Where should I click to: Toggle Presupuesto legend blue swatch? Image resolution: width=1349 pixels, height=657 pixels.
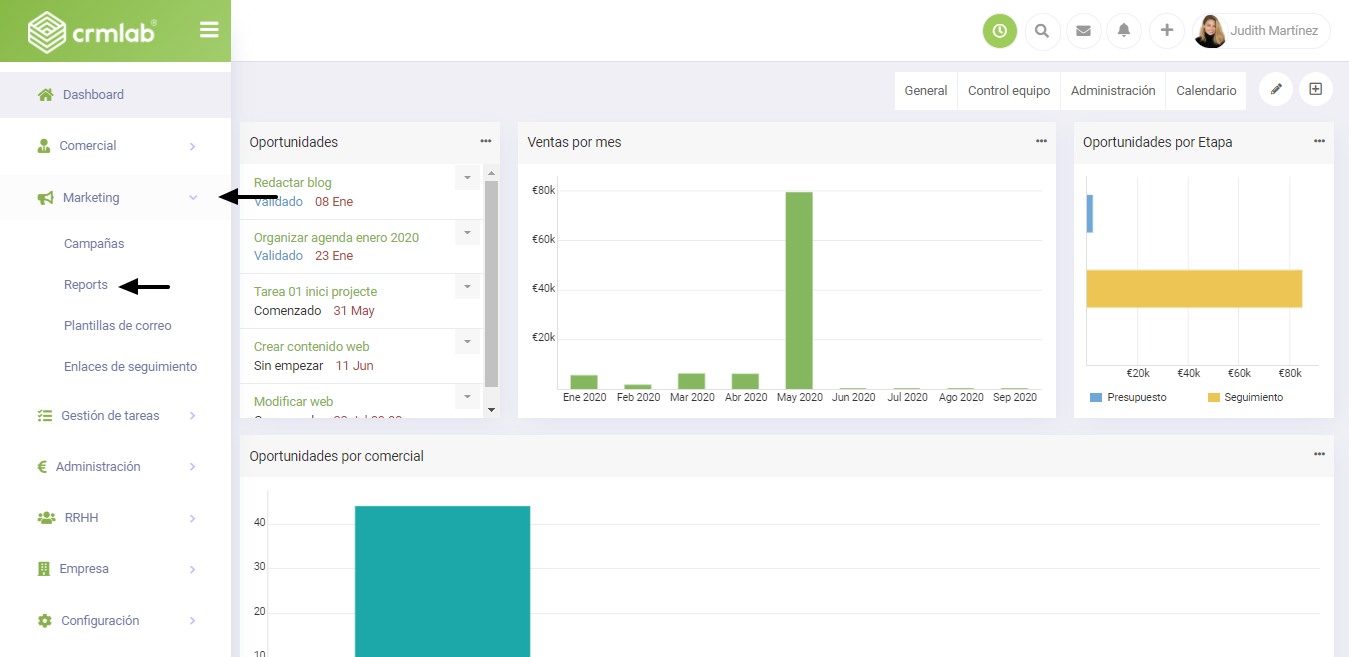pos(1096,398)
